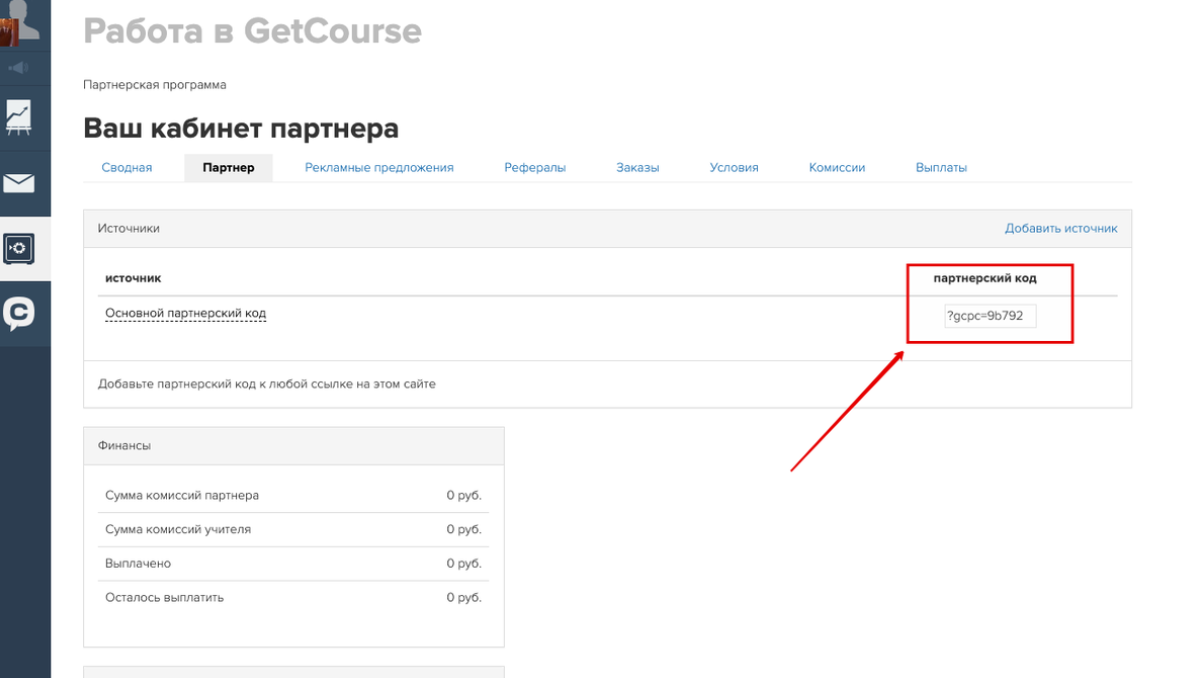Select the Партнер tab
This screenshot has height=678, width=1187.
point(228,167)
